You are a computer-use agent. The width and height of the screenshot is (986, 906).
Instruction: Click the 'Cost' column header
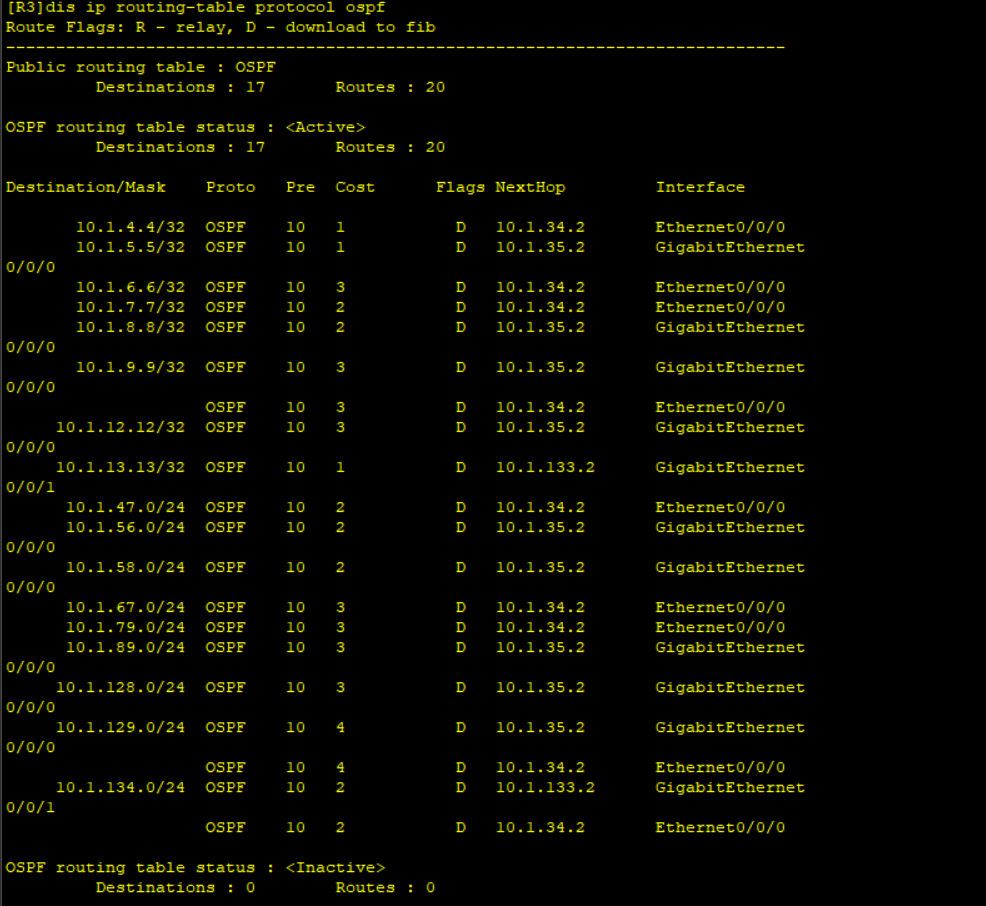pos(355,187)
